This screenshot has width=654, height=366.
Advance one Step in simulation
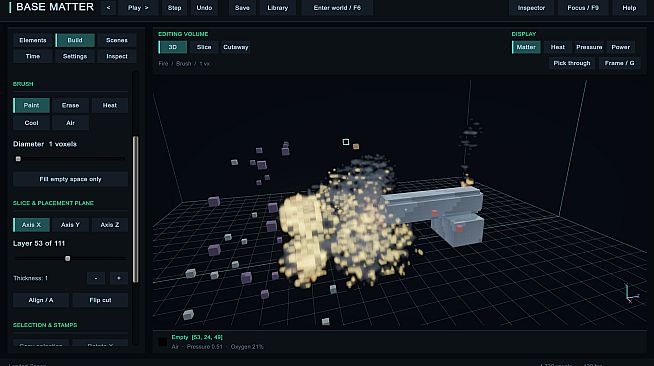(x=174, y=8)
